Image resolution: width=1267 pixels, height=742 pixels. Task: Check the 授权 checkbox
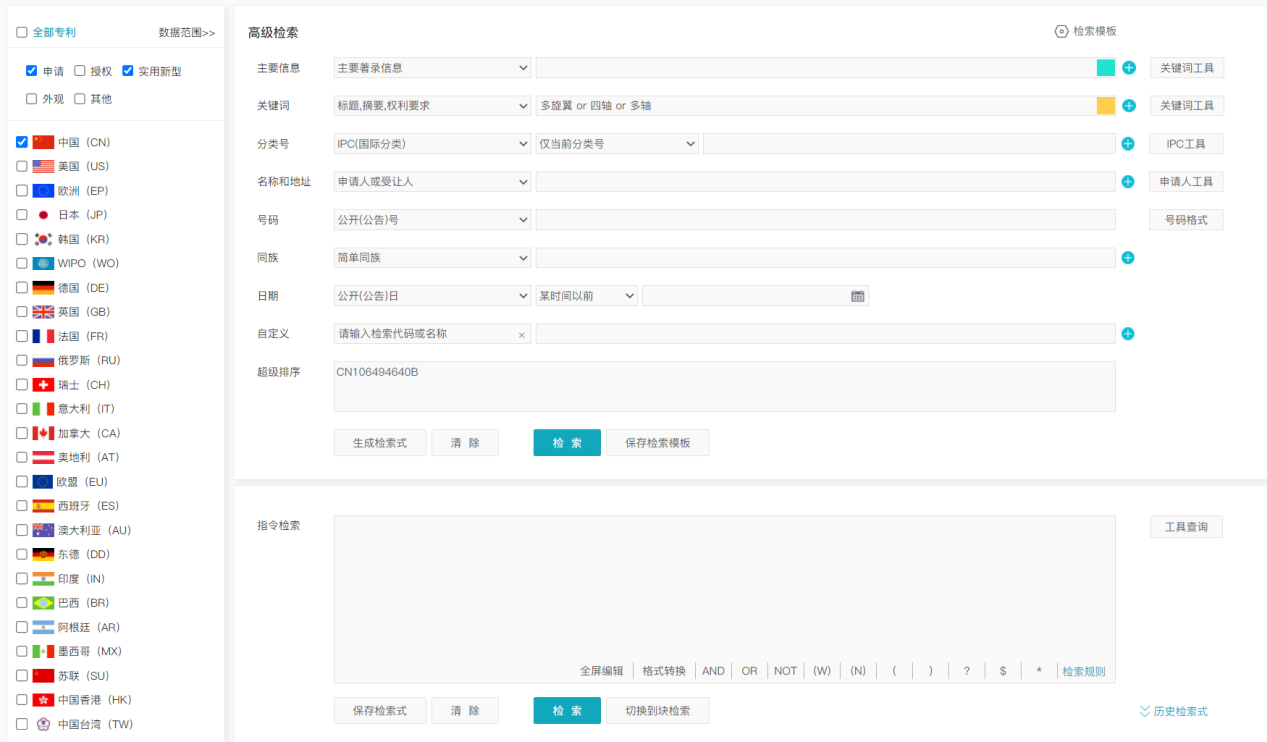tap(80, 71)
